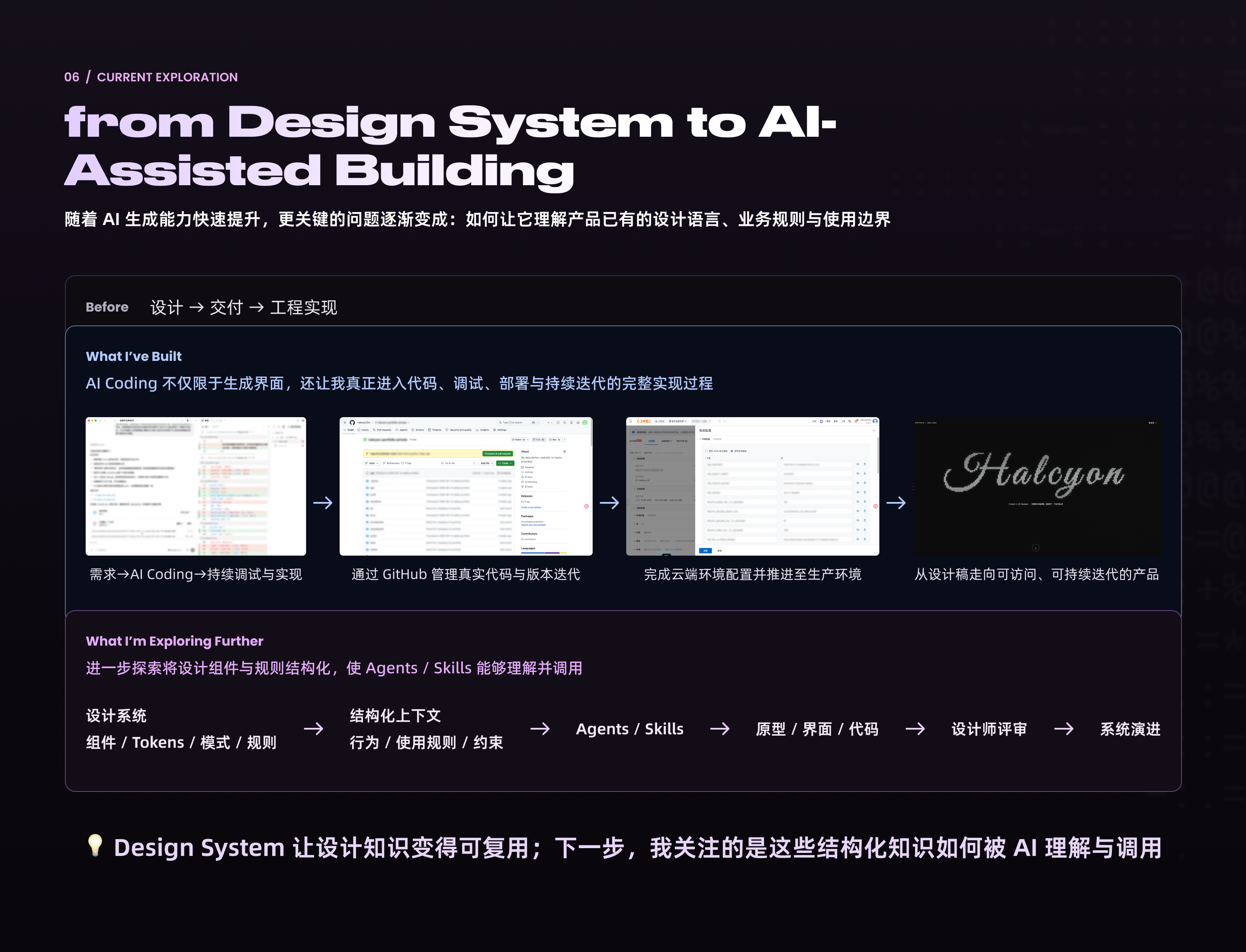Image resolution: width=1246 pixels, height=952 pixels.
Task: Click the caption '通过 GitHub 管理真实代码与版本迭代'
Action: click(x=466, y=575)
